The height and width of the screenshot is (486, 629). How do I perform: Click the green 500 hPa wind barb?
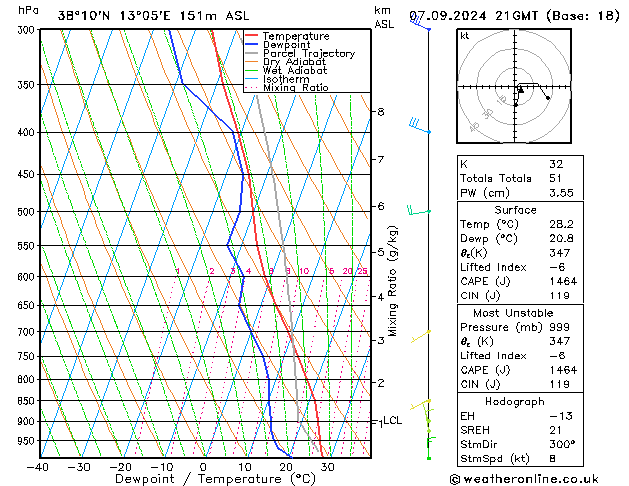click(419, 211)
